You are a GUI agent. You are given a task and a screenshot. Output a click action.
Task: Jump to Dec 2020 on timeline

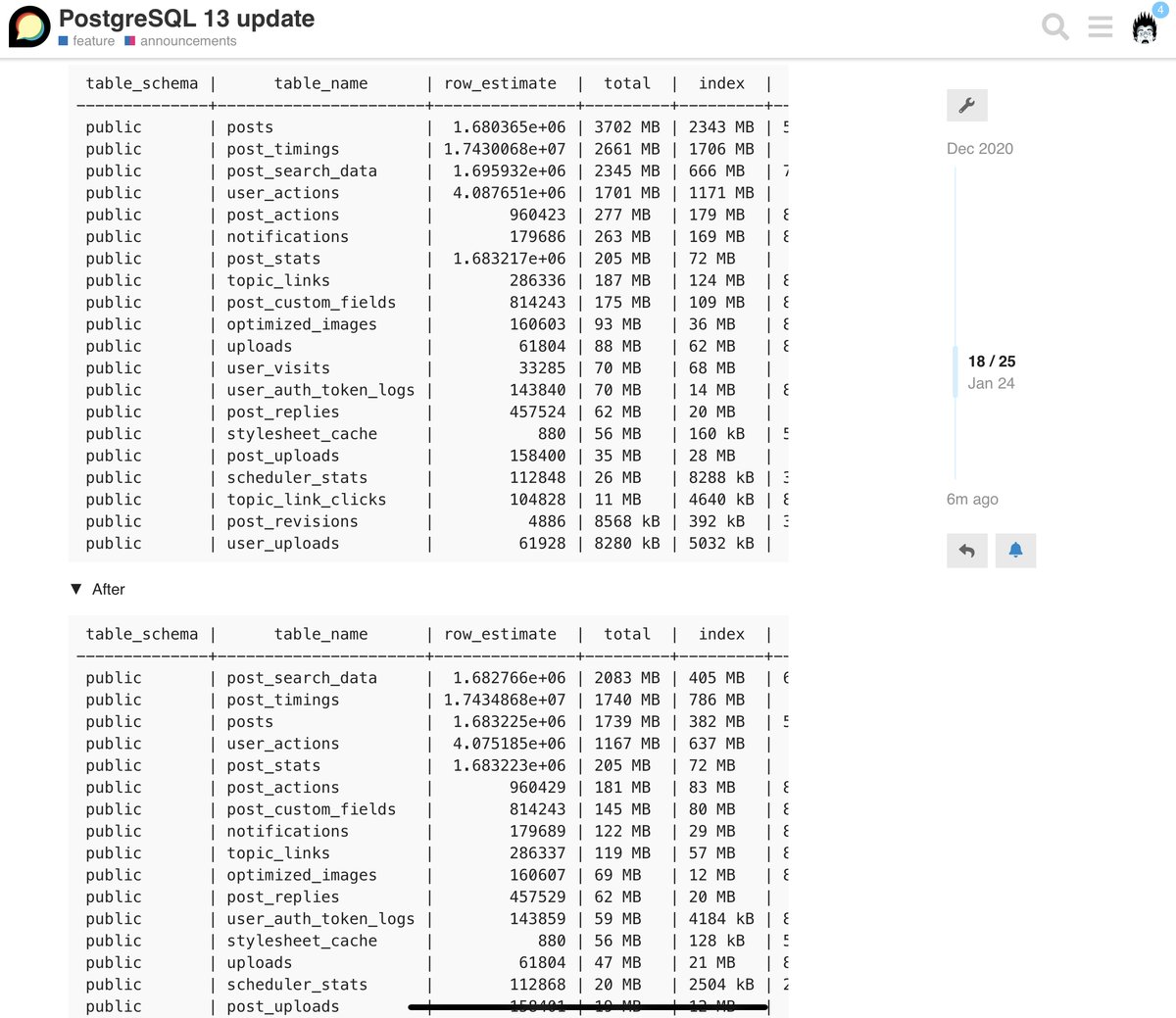[x=979, y=149]
